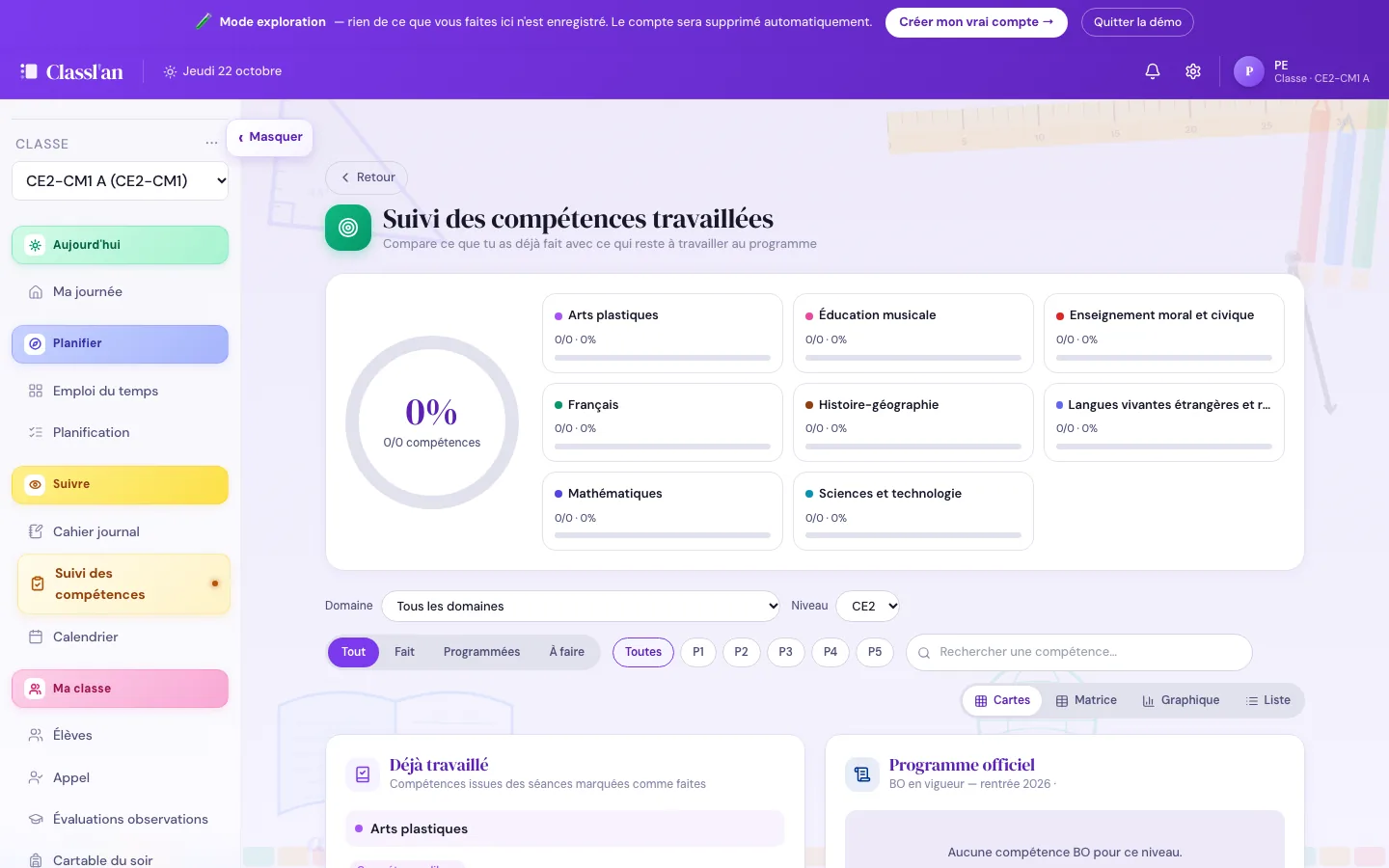
Task: Open Élèves list
Action: click(x=120, y=735)
